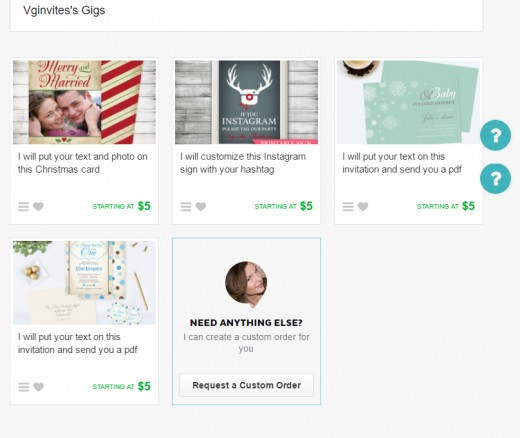Open list menu icon on birthday invitation gig
This screenshot has height=438, width=520.
[24, 387]
